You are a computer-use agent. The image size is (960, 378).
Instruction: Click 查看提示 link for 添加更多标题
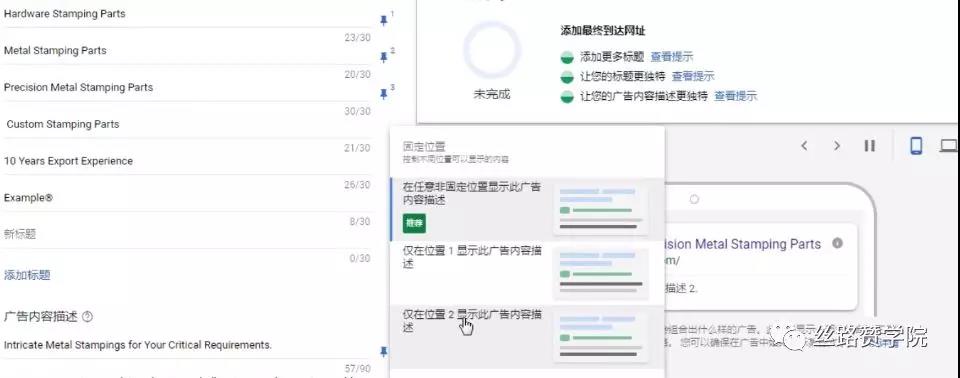pyautogui.click(x=672, y=57)
